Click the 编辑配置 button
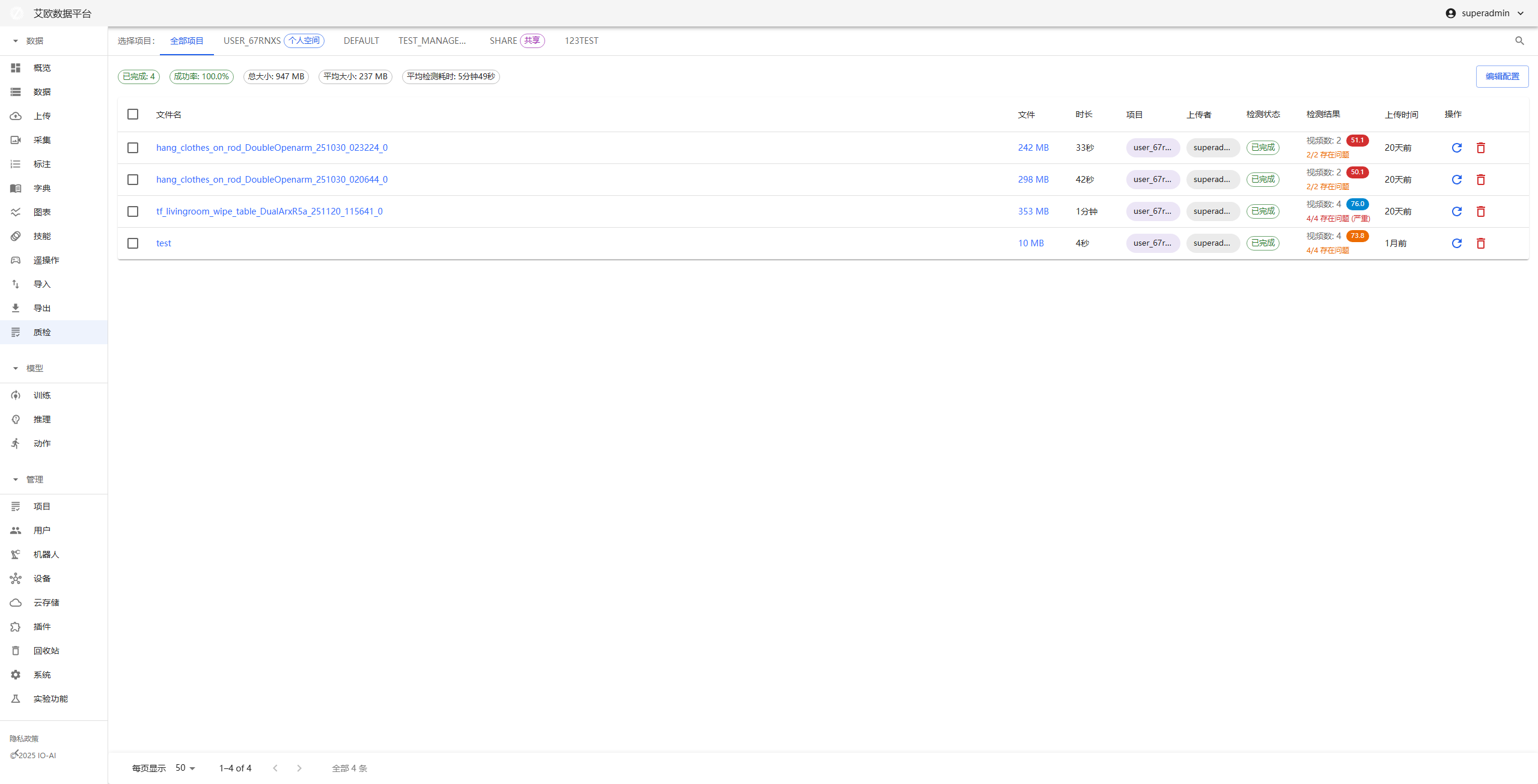Image resolution: width=1538 pixels, height=784 pixels. (1501, 76)
